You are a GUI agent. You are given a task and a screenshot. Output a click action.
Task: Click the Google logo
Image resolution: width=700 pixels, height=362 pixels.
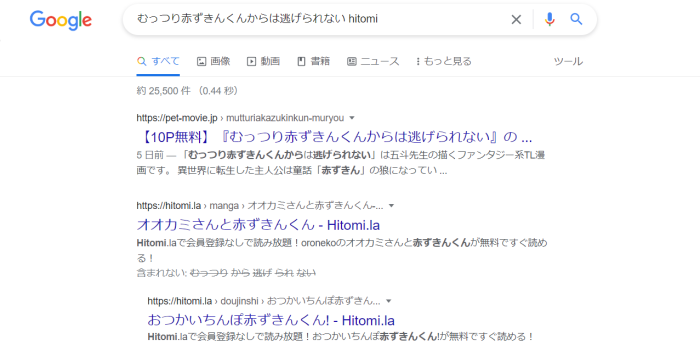pyautogui.click(x=61, y=21)
